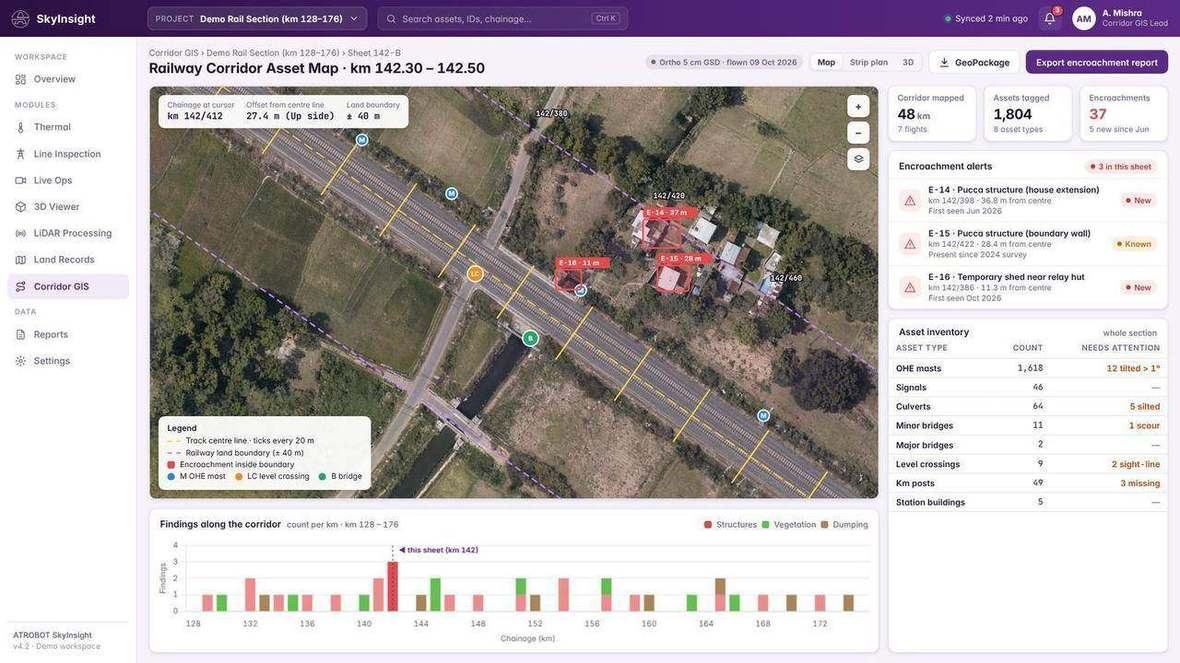Click the Corridor mapped 48 km card

click(932, 114)
